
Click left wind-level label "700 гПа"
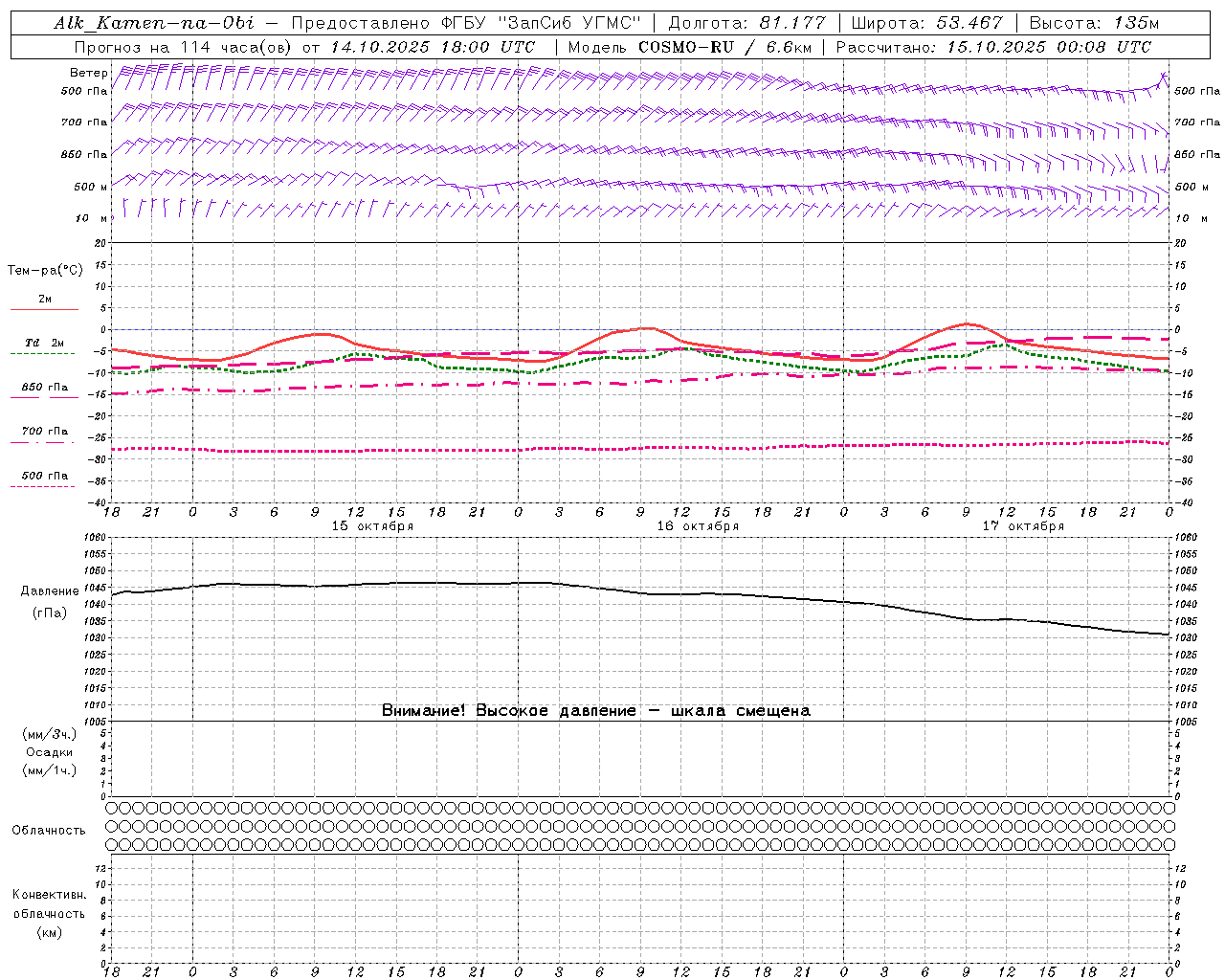tap(84, 122)
